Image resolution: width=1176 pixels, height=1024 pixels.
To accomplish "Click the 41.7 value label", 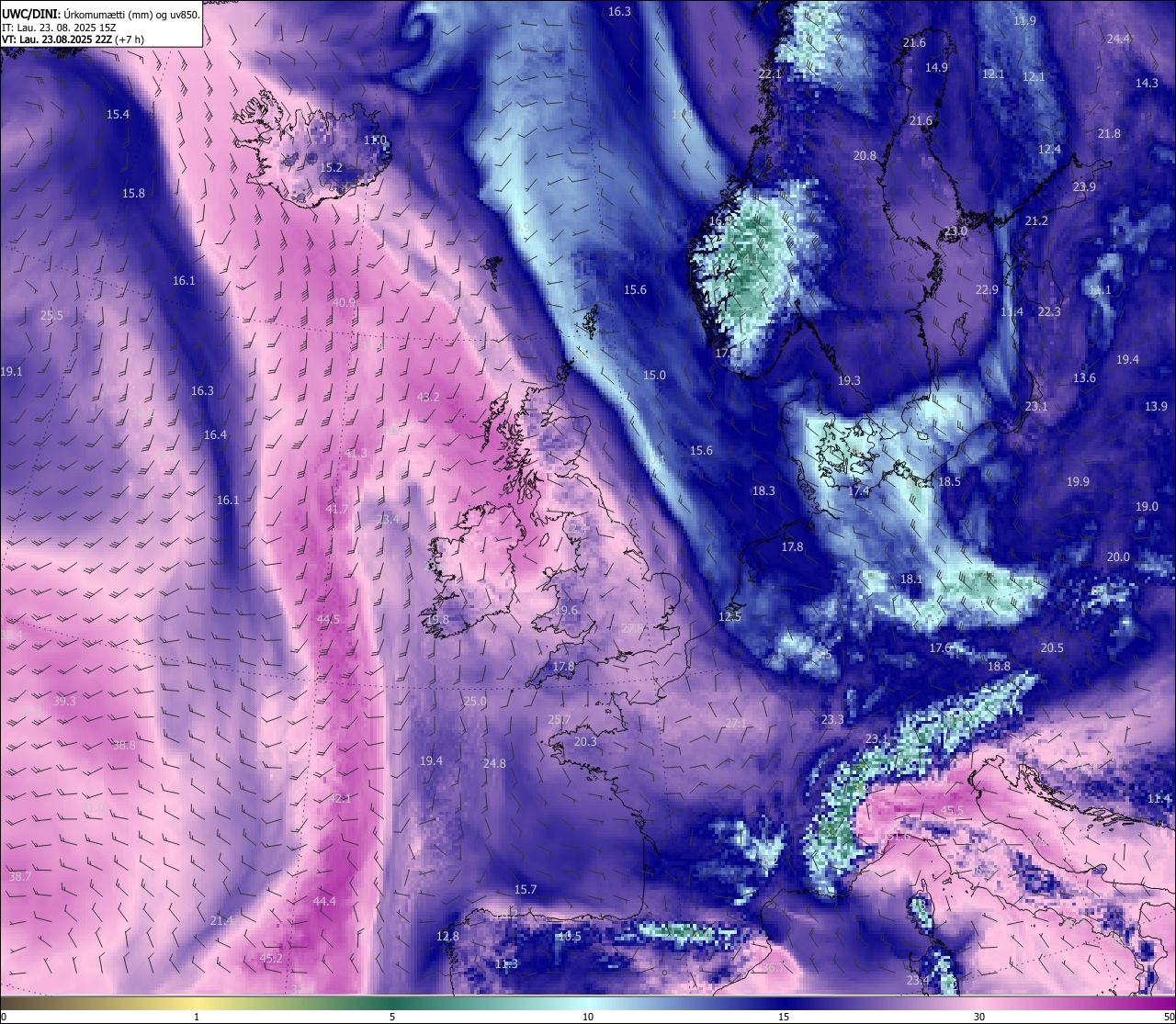I will point(336,510).
